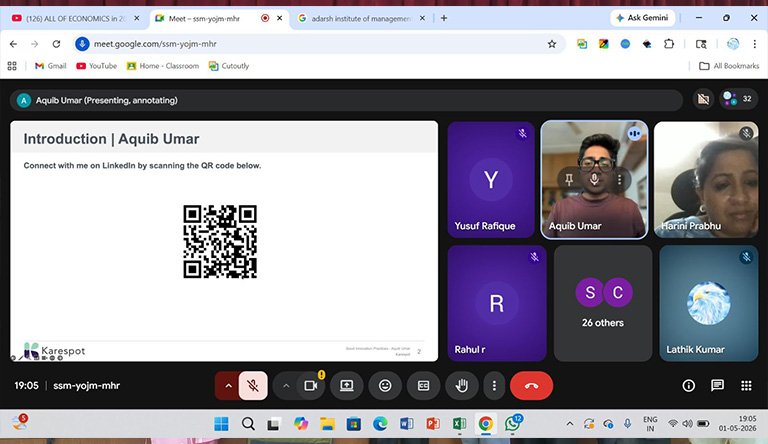Open the YouTube bookmark

click(96, 66)
